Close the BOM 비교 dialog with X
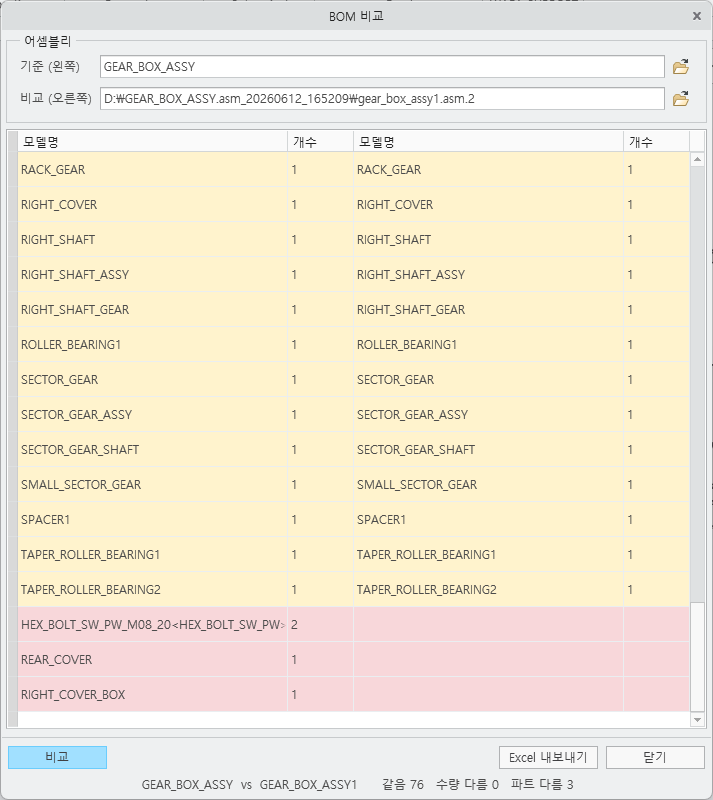Viewport: 713px width, 800px height. (x=697, y=16)
